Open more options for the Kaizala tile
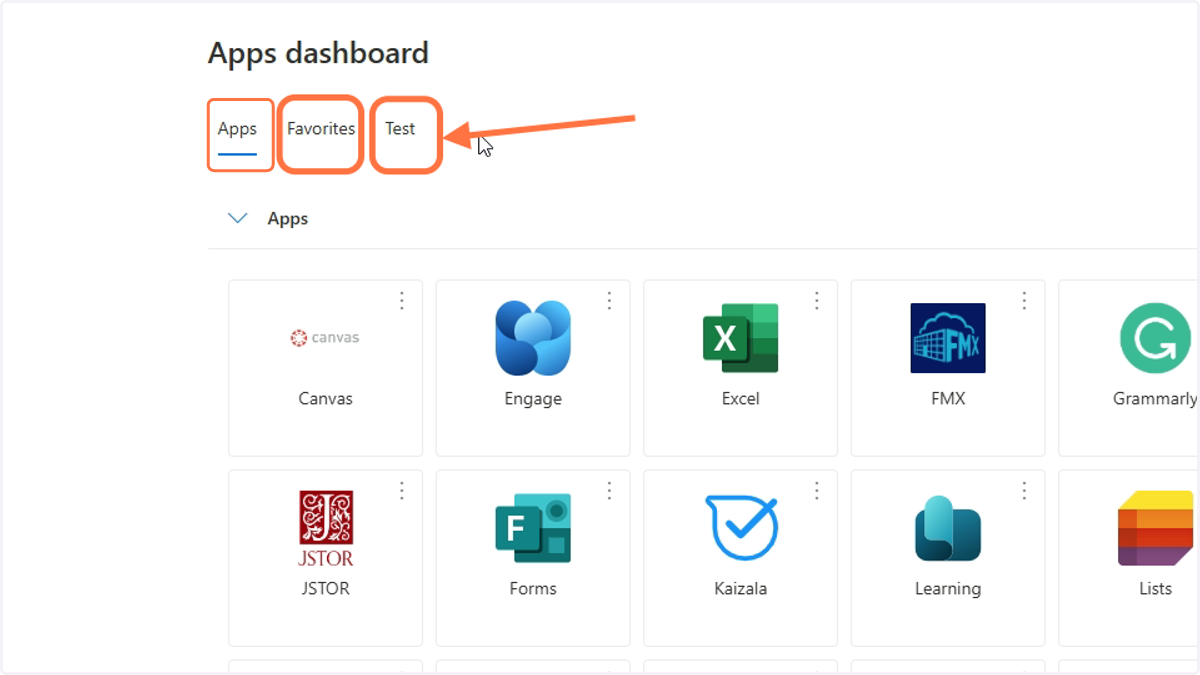This screenshot has width=1200, height=675. (x=817, y=490)
